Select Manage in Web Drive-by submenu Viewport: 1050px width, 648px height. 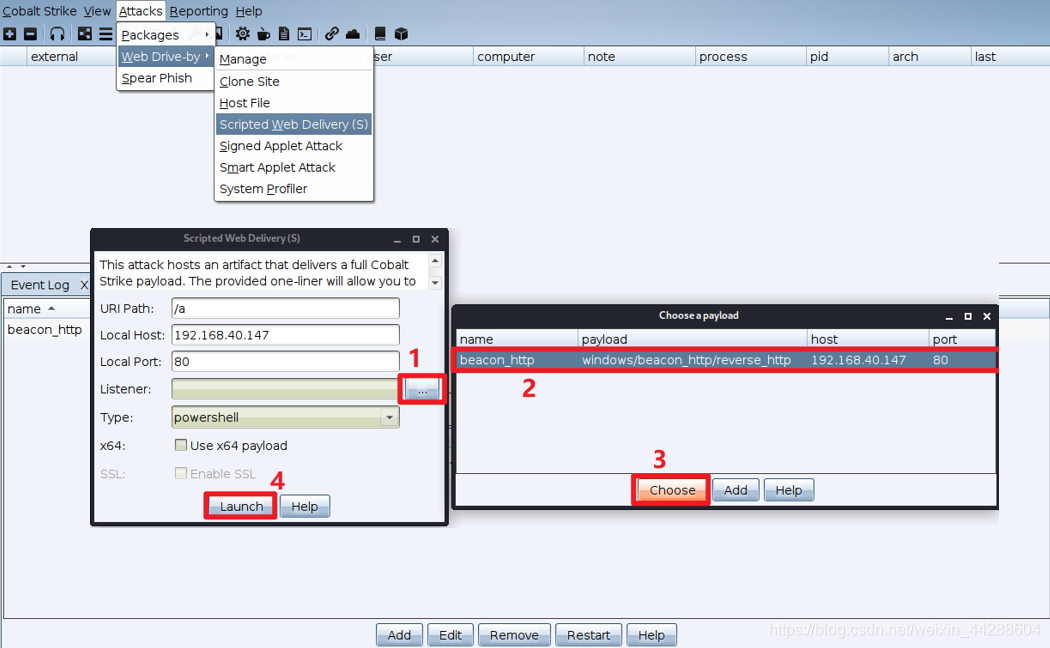point(293,59)
